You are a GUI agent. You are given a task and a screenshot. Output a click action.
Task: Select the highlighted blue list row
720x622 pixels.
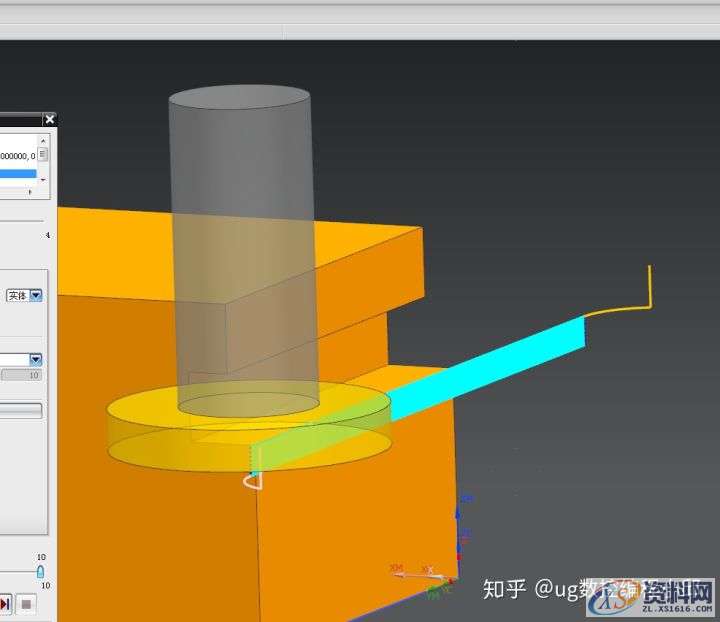point(18,173)
